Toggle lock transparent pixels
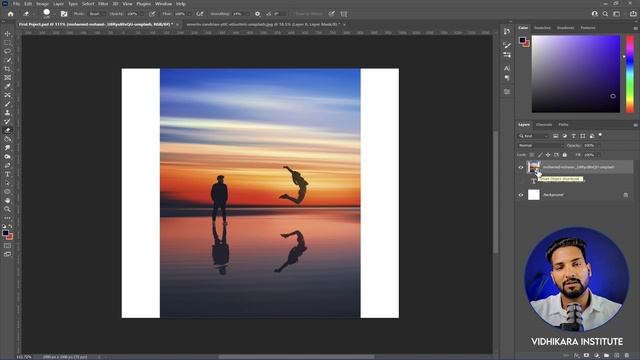The height and width of the screenshot is (360, 640). tap(532, 155)
